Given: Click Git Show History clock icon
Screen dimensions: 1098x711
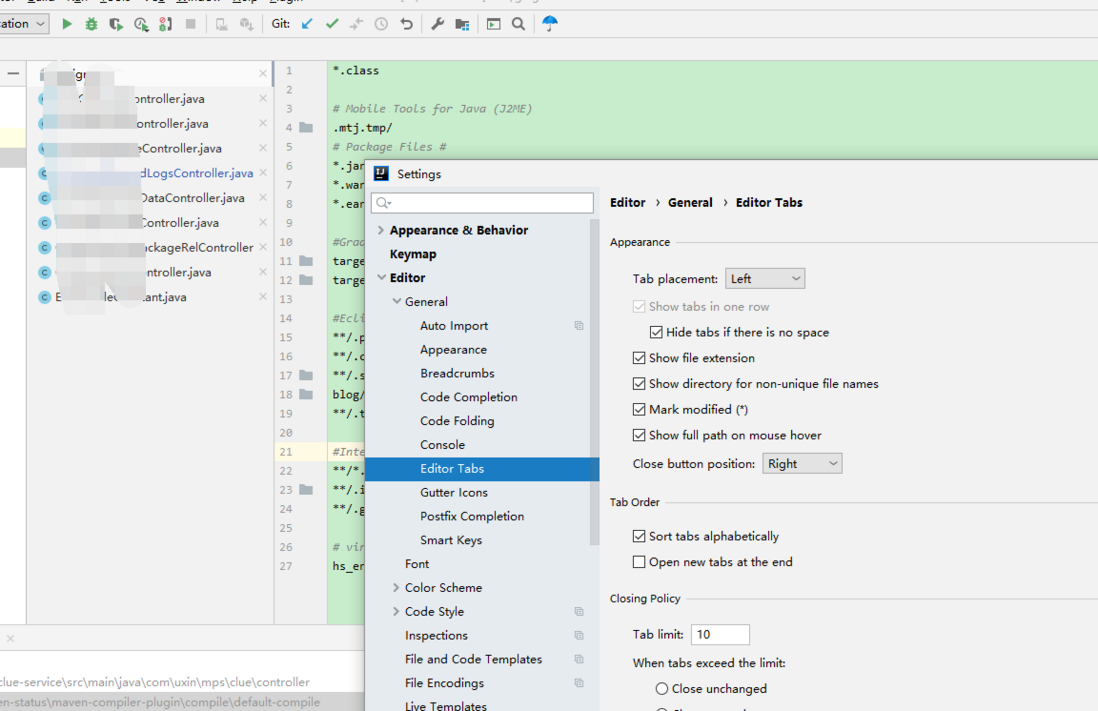Looking at the screenshot, I should tap(381, 24).
